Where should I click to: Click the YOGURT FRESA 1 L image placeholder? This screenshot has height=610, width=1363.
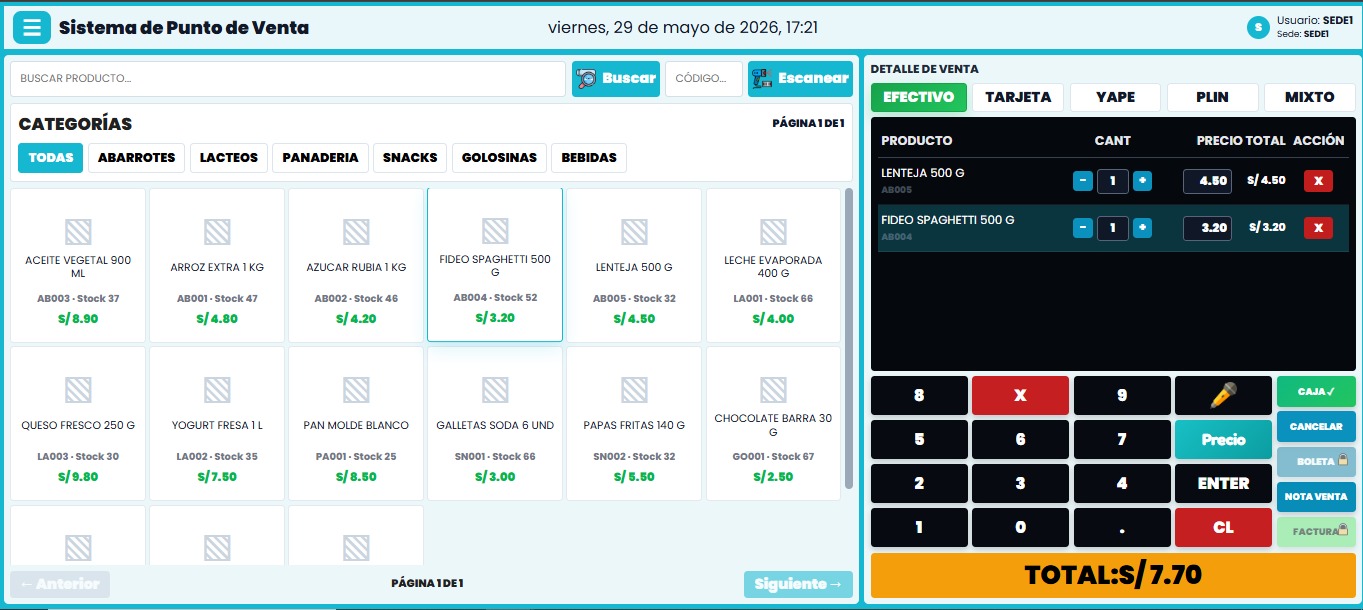point(217,390)
